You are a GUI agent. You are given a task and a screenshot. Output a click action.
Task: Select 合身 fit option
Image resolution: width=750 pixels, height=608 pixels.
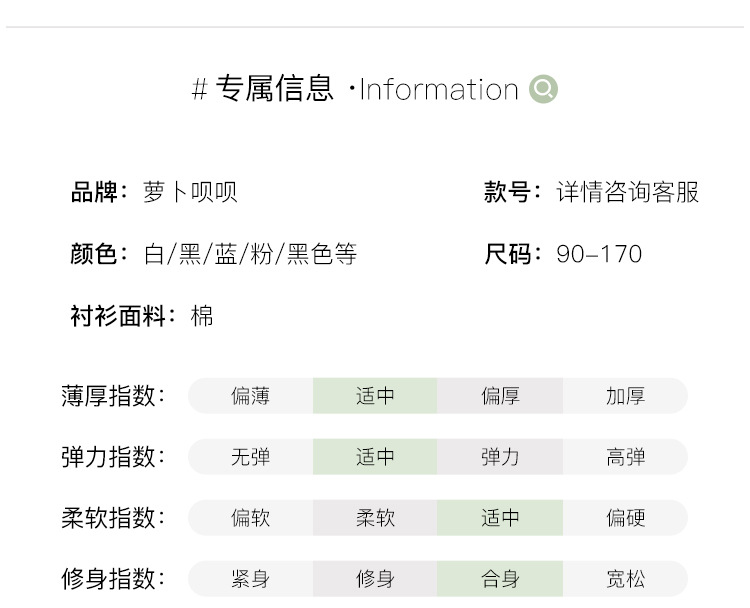tap(500, 579)
